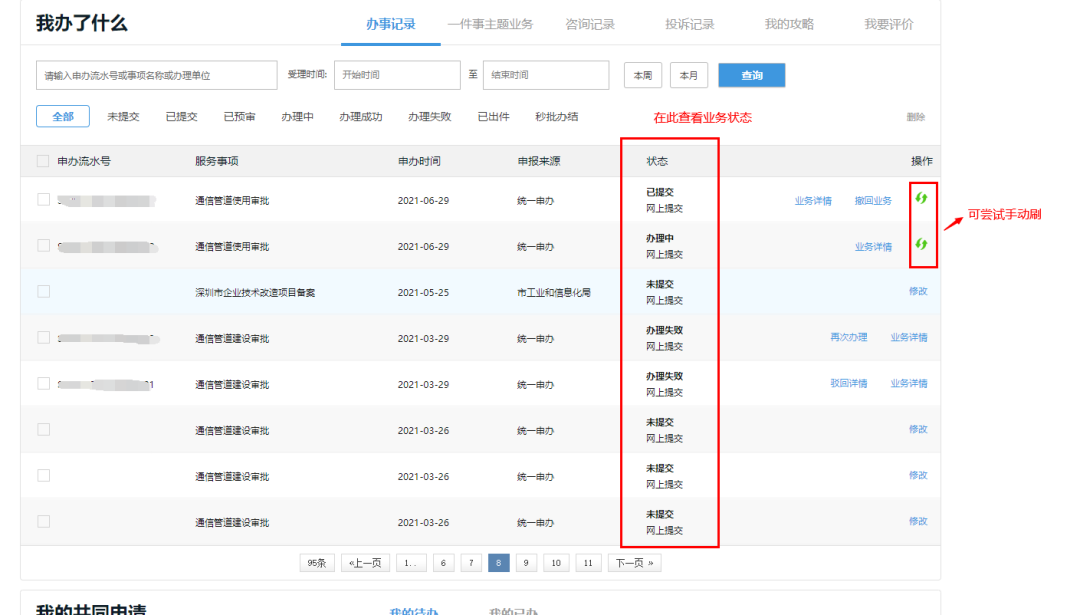Screen dimensions: 1080x615
Task: Open the 我要评价 tab
Action: tap(889, 24)
